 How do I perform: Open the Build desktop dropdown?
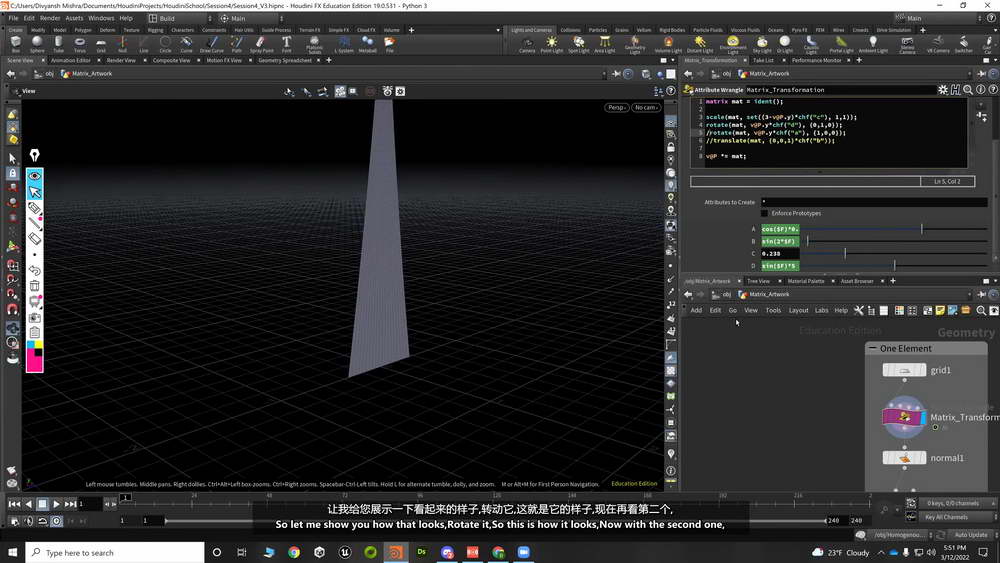coord(180,18)
